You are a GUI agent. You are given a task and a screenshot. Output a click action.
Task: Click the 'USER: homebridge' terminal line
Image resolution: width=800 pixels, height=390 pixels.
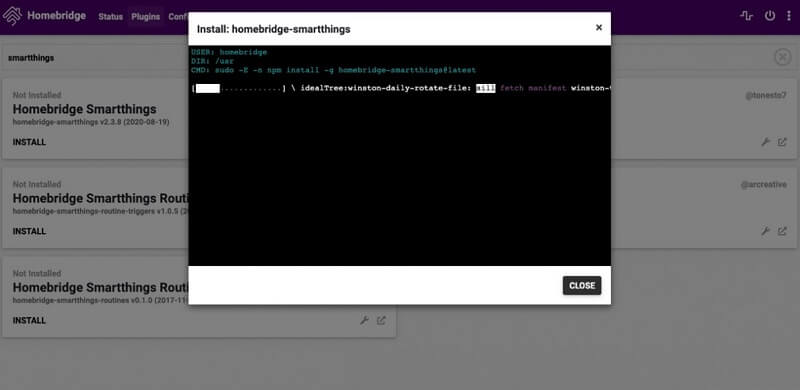click(x=229, y=52)
